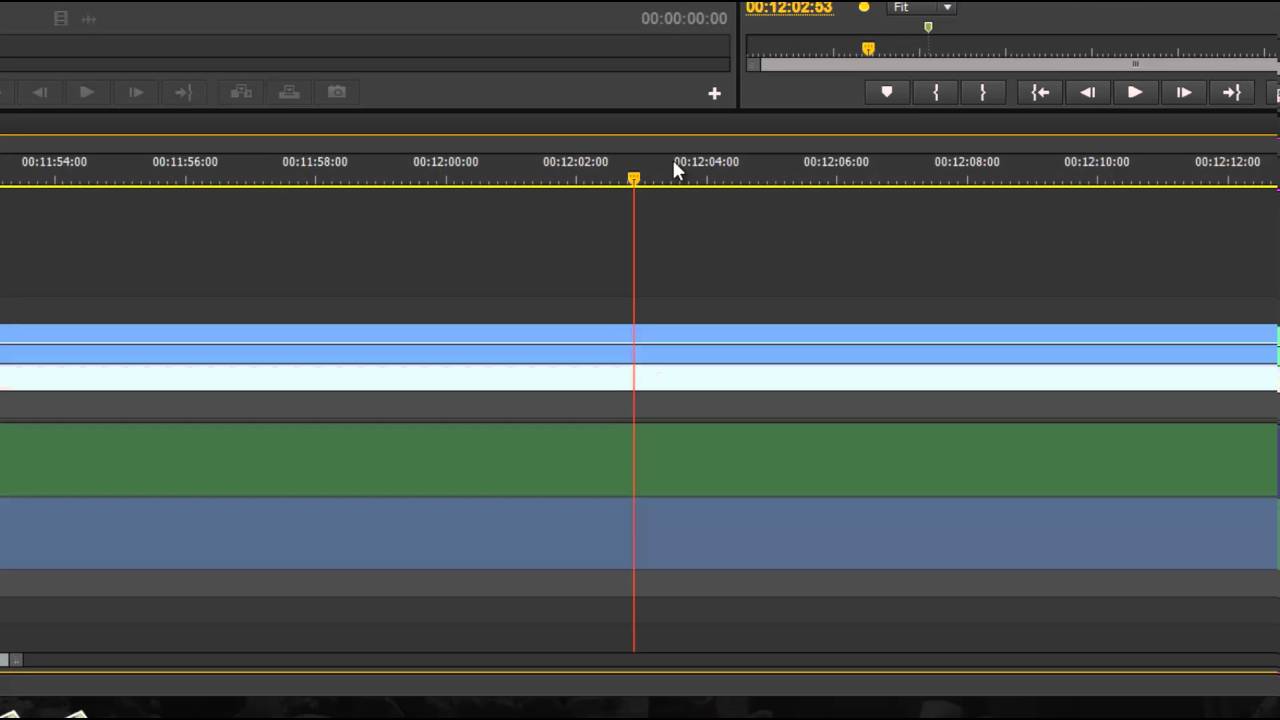The height and width of the screenshot is (720, 1280).
Task: Click the Source monitor Drag Audio Only waveform icon
Action: click(x=89, y=18)
